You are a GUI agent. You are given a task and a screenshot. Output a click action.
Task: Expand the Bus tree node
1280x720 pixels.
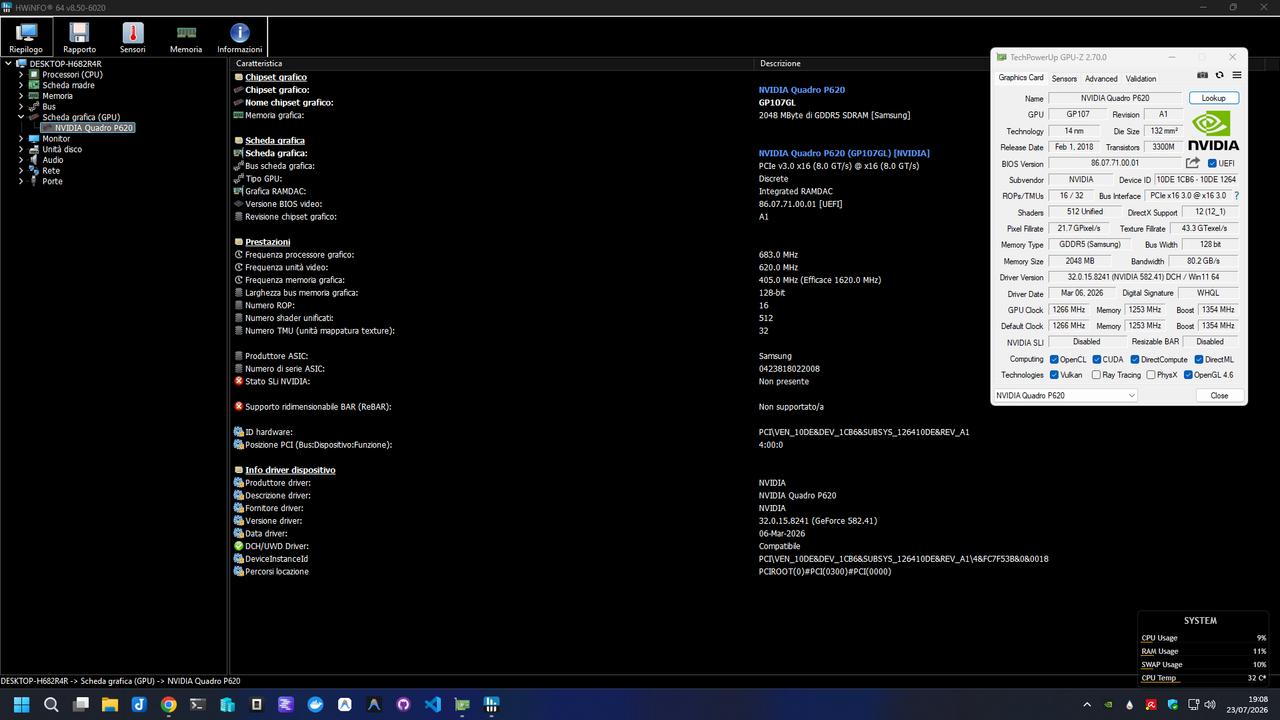[21, 107]
